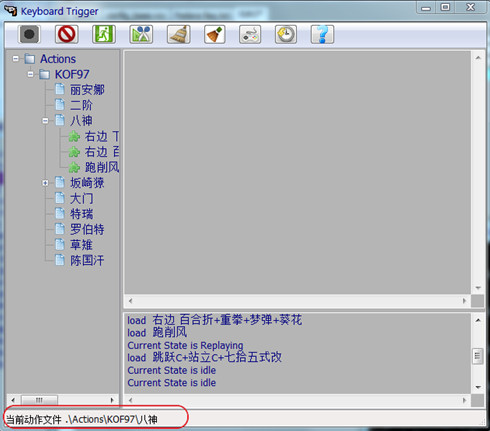This screenshot has height=431, width=490.
Task: Click the tree panel horizontal scrollbar thumb
Action: point(39,400)
